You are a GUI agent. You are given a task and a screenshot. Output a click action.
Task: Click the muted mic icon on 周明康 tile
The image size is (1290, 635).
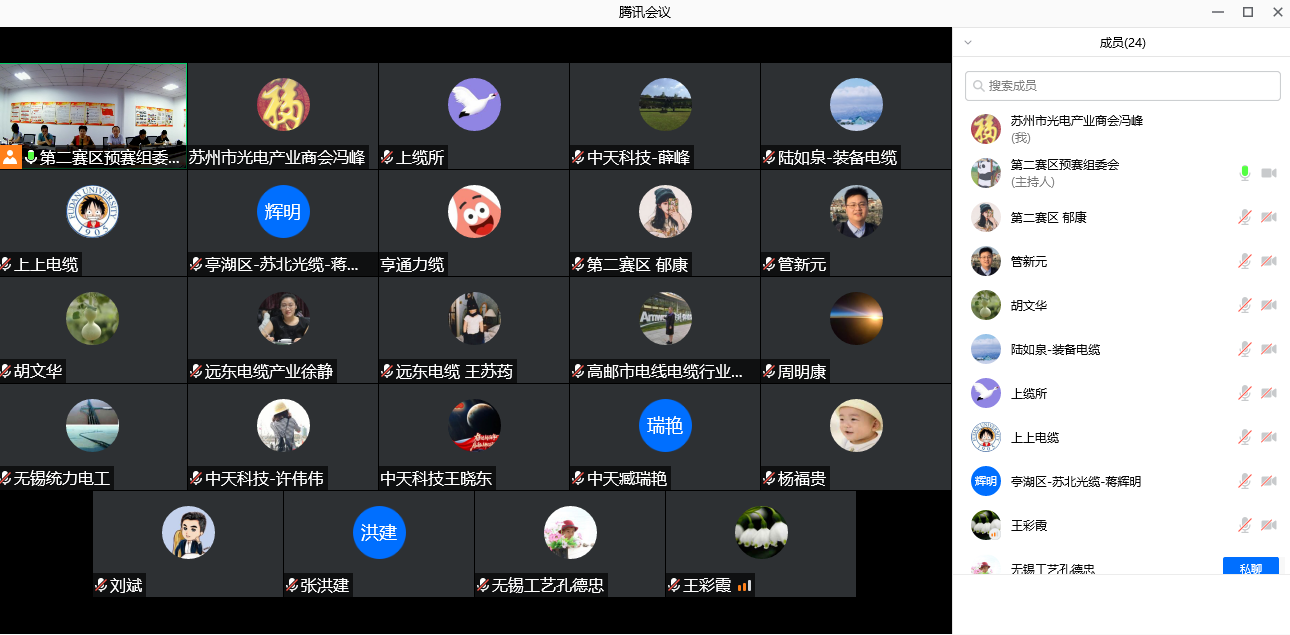[x=770, y=372]
